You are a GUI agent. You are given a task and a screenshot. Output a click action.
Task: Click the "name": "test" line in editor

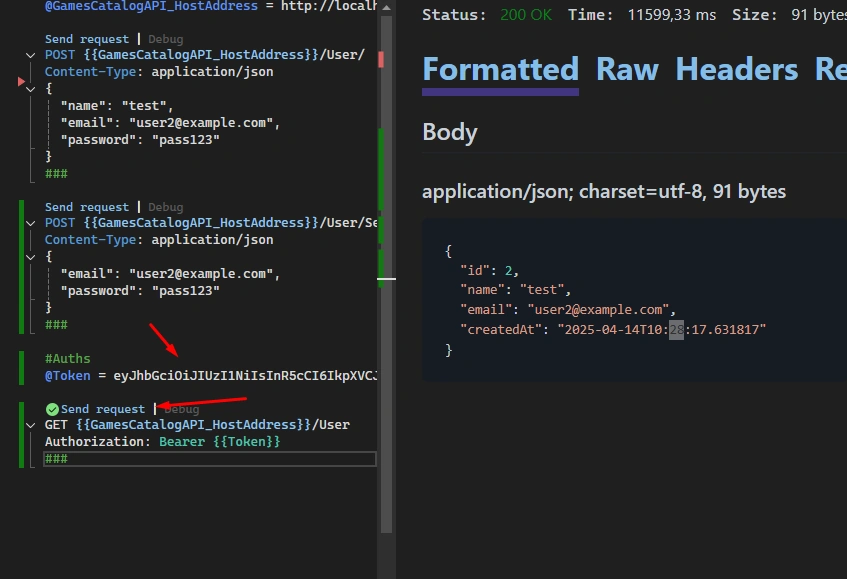click(117, 106)
